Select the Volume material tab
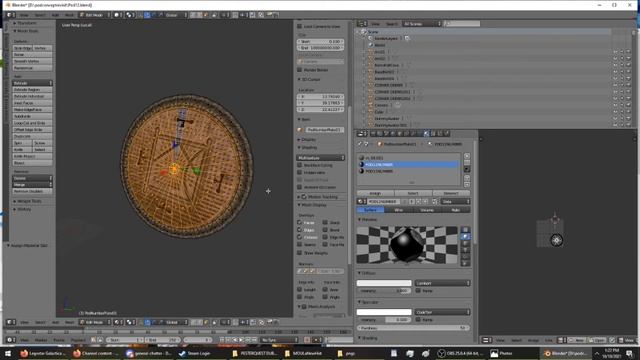The width and height of the screenshot is (640, 360). (427, 210)
